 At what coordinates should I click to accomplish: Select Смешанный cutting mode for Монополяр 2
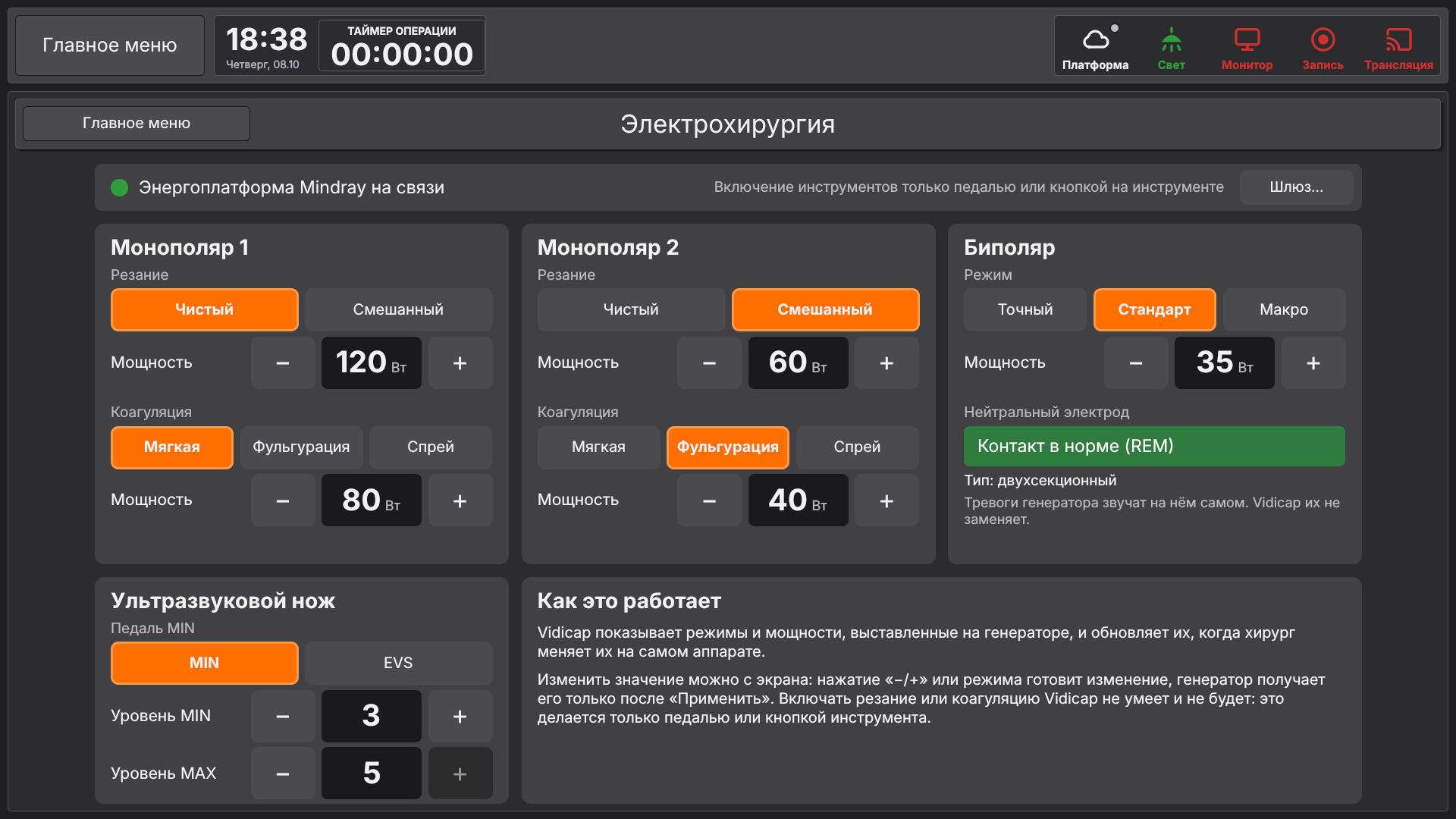(825, 309)
